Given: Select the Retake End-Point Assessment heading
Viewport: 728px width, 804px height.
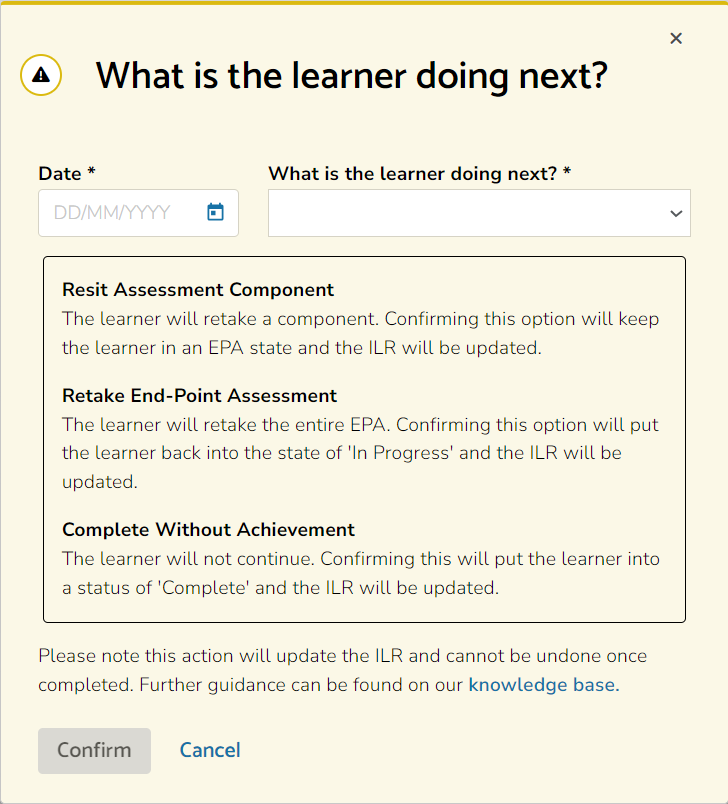Looking at the screenshot, I should [199, 396].
